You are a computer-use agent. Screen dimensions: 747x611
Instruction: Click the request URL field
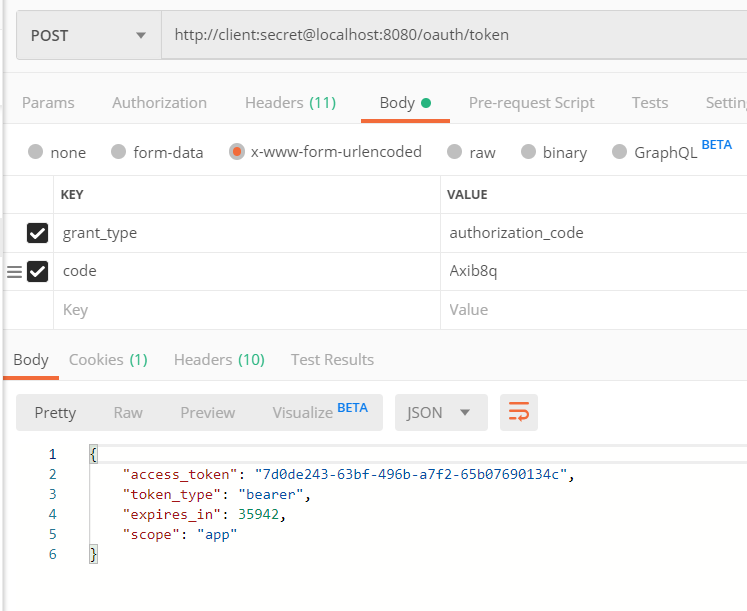pos(450,35)
